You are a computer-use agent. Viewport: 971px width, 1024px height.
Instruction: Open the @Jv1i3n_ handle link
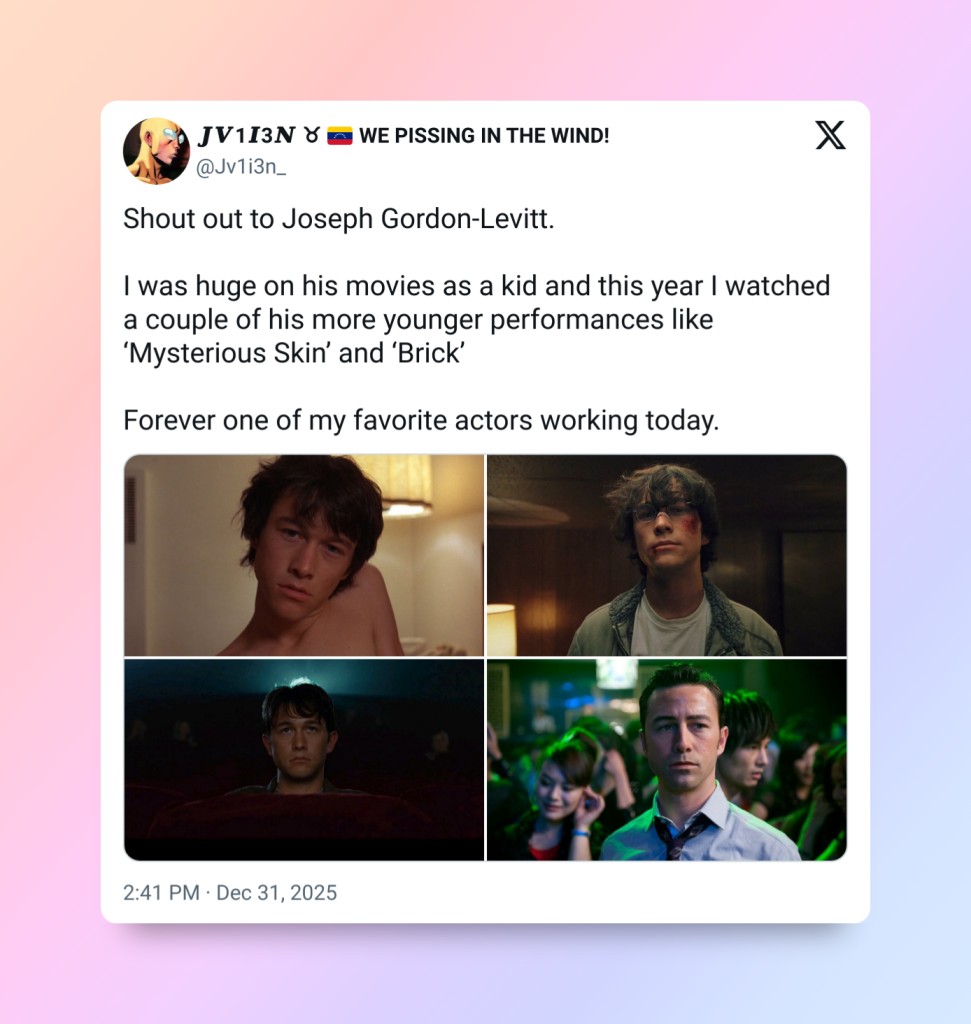click(241, 167)
